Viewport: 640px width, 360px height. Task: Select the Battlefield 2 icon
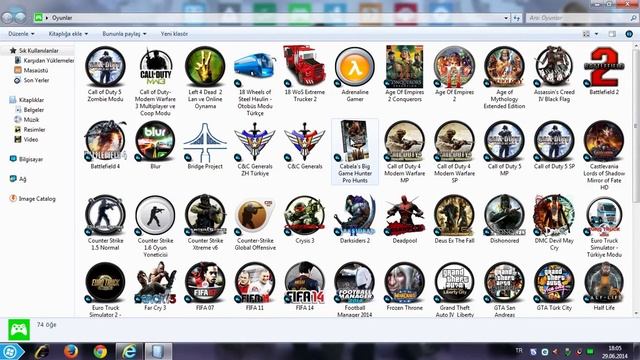[604, 67]
